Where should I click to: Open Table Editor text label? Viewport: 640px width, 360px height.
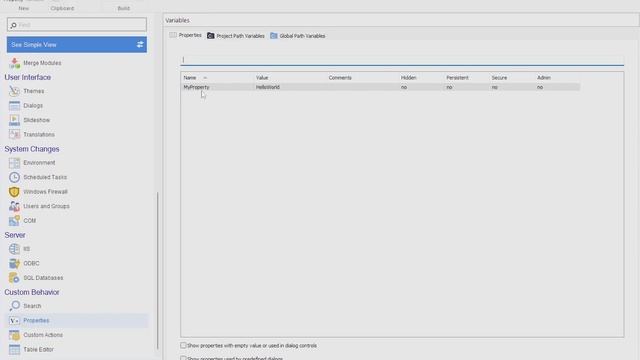(38, 349)
